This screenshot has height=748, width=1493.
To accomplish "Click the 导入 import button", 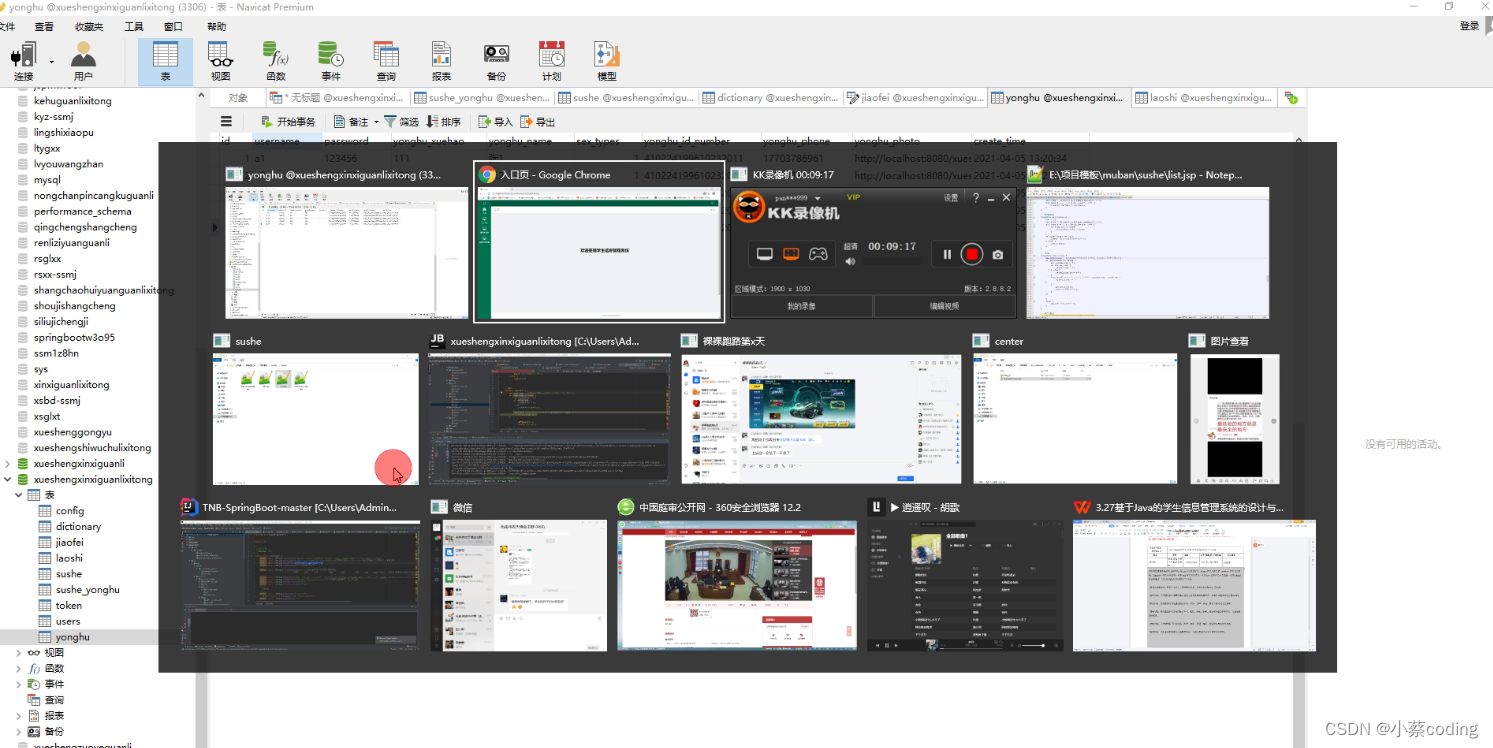I will [495, 122].
